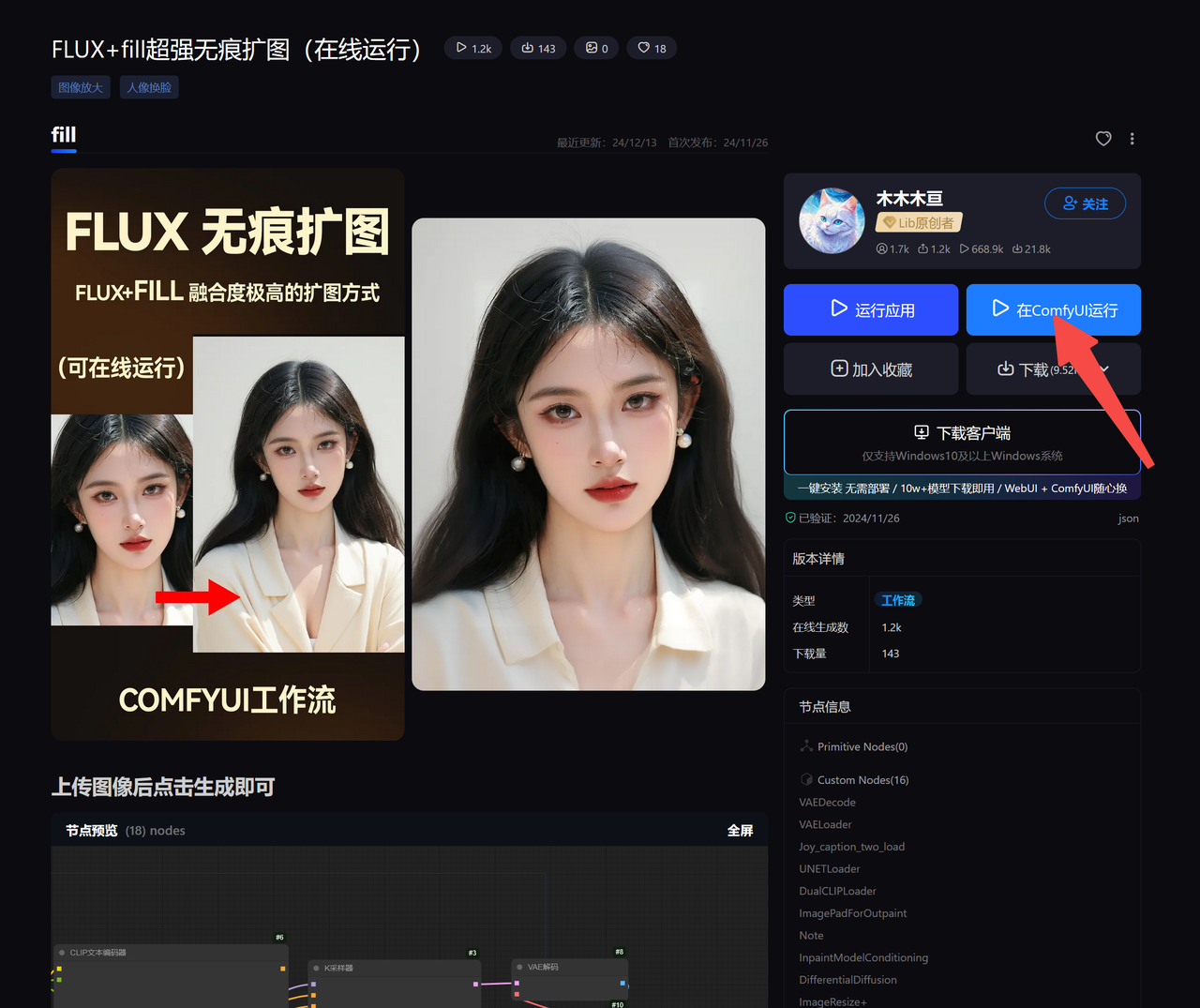Viewport: 1200px width, 1008px height.
Task: Open the three-dot more options menu
Action: (1132, 139)
